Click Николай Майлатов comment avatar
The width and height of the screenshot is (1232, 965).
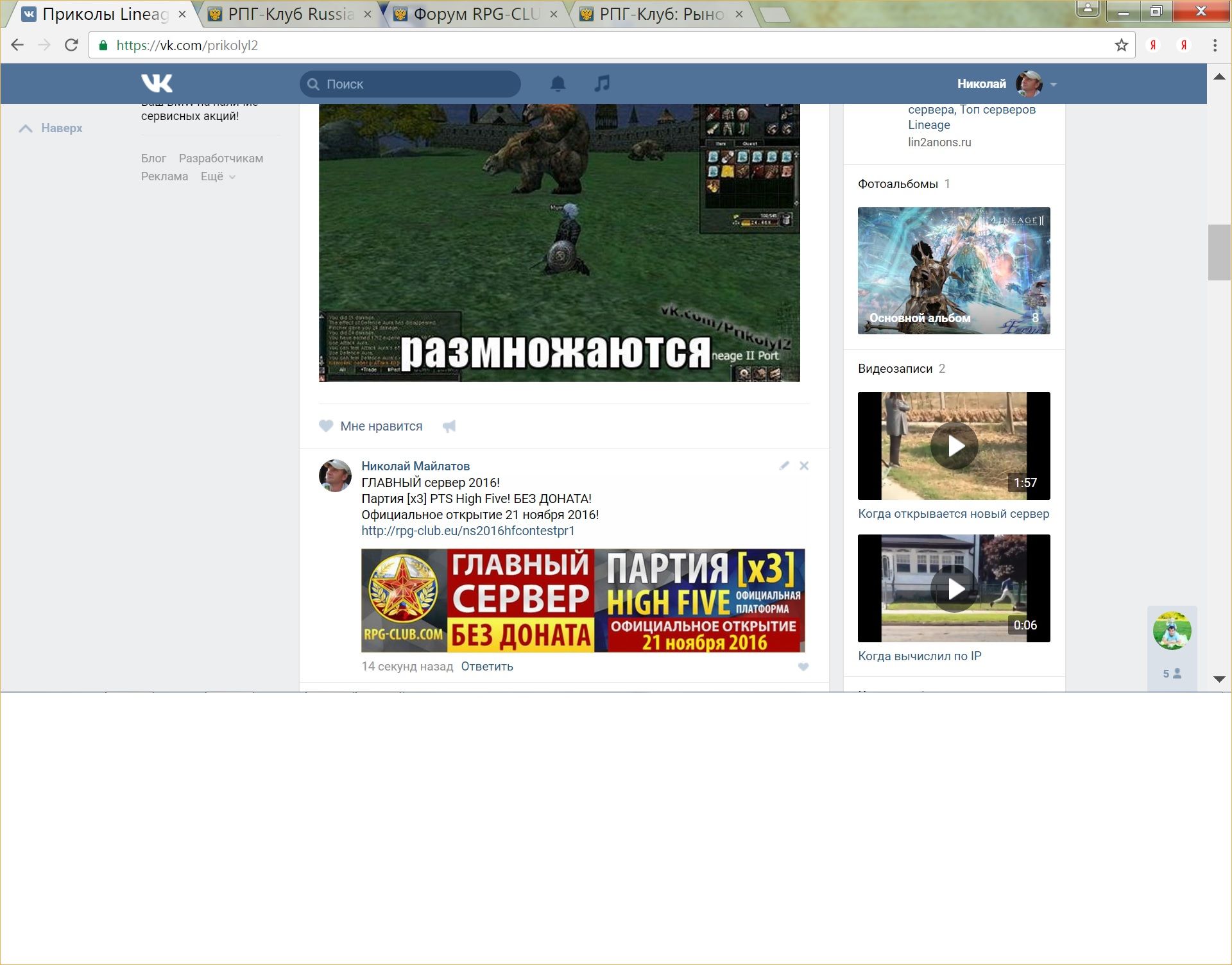335,475
